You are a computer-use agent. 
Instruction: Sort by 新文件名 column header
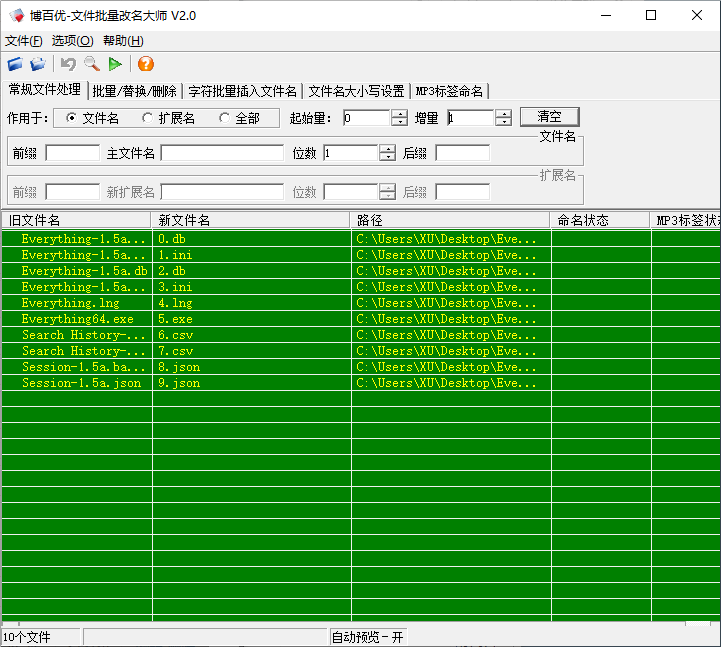coord(250,220)
